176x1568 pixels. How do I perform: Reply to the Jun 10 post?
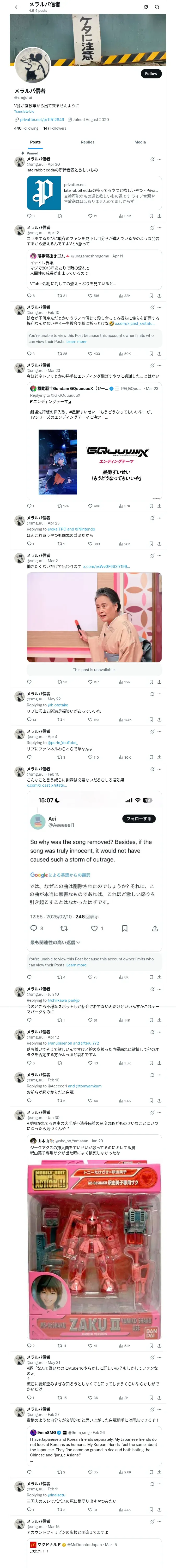(29, 1020)
